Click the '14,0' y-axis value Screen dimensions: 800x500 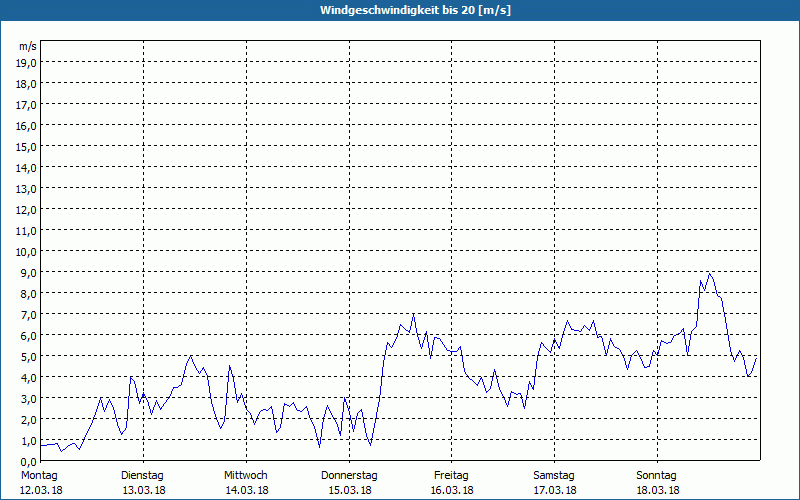tap(27, 168)
